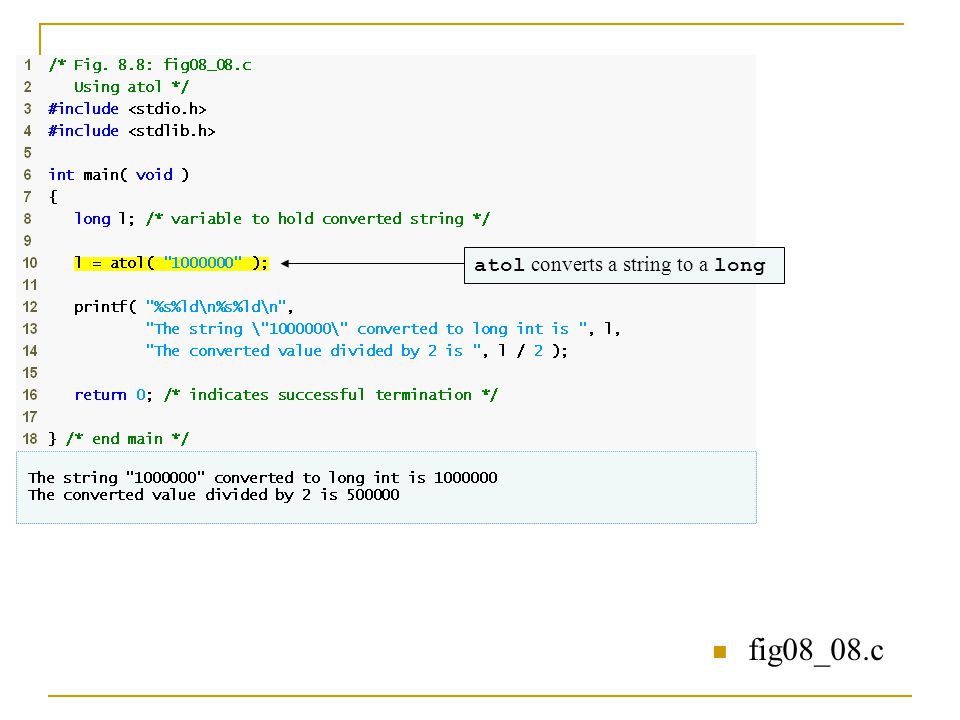The width and height of the screenshot is (960, 720).
Task: Click the callout 'atol converts a string to a long'
Action: click(624, 266)
